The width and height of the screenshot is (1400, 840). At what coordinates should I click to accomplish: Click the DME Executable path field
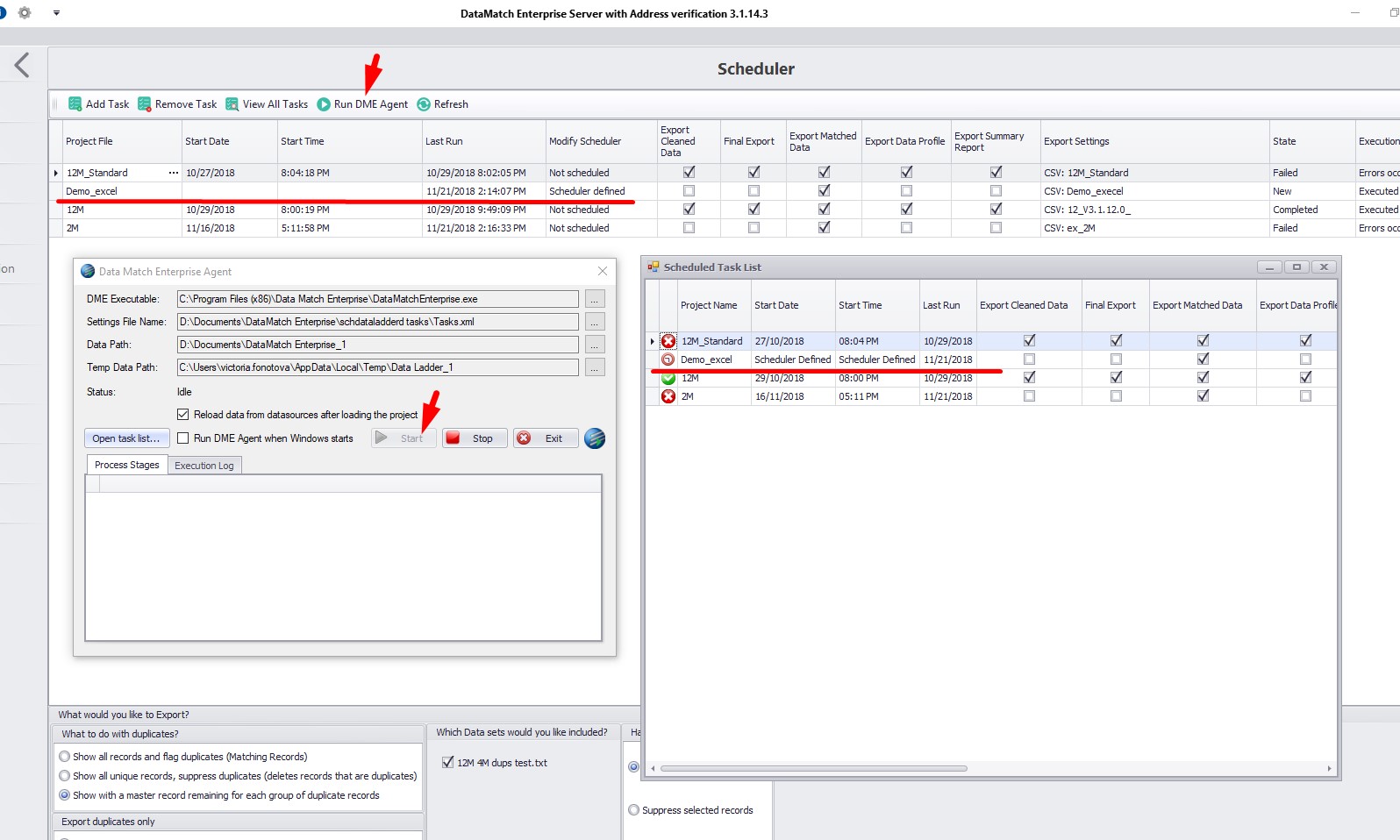(x=378, y=299)
